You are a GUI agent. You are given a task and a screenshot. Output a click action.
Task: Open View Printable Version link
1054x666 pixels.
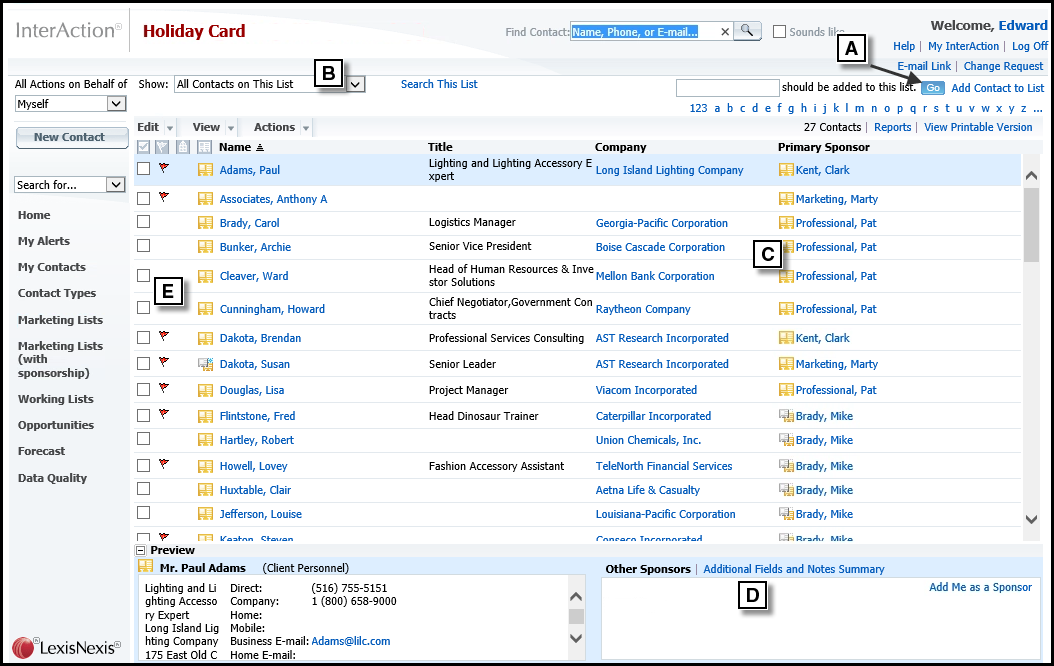coord(978,127)
